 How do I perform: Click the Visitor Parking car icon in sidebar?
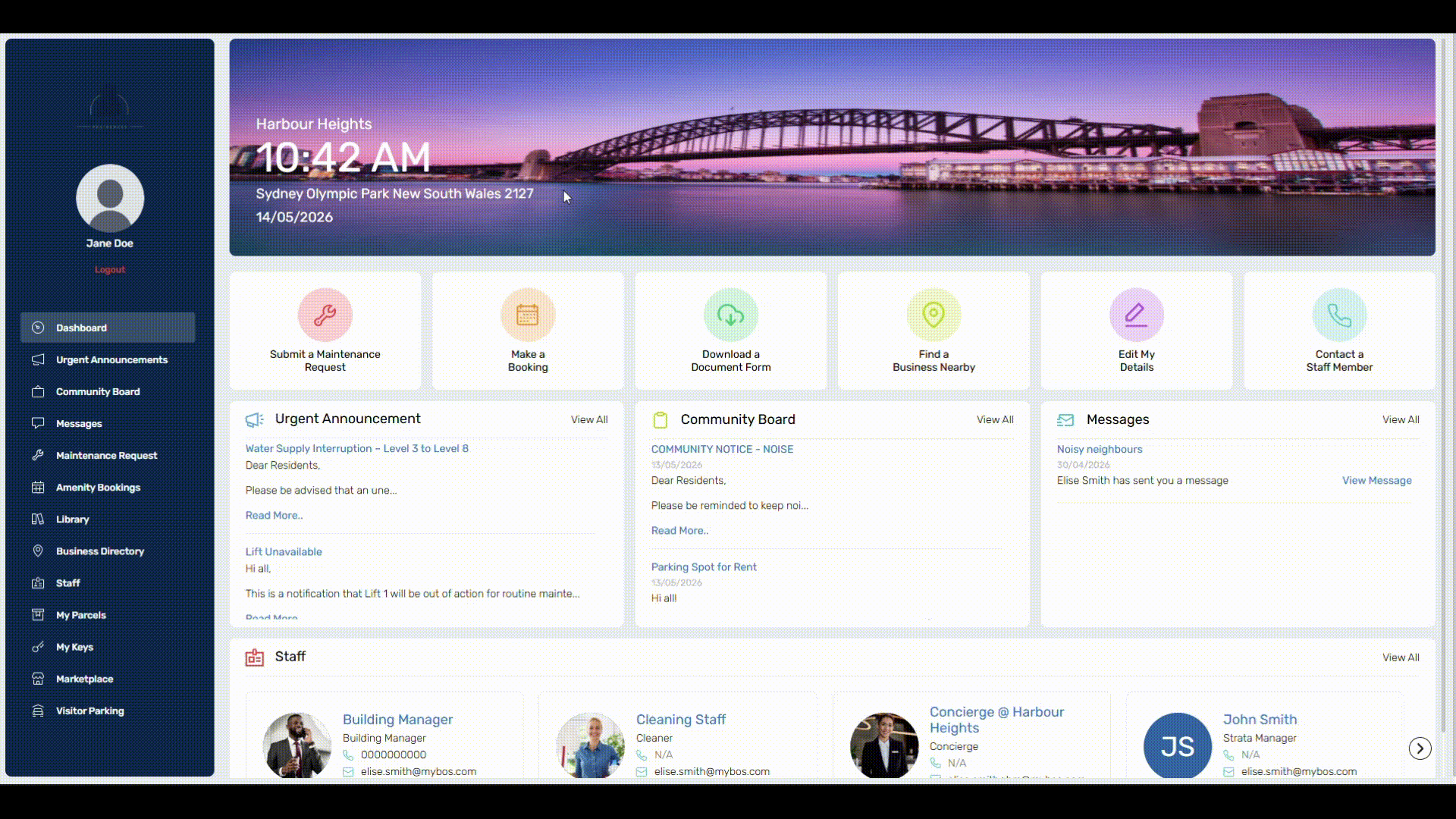tap(38, 711)
